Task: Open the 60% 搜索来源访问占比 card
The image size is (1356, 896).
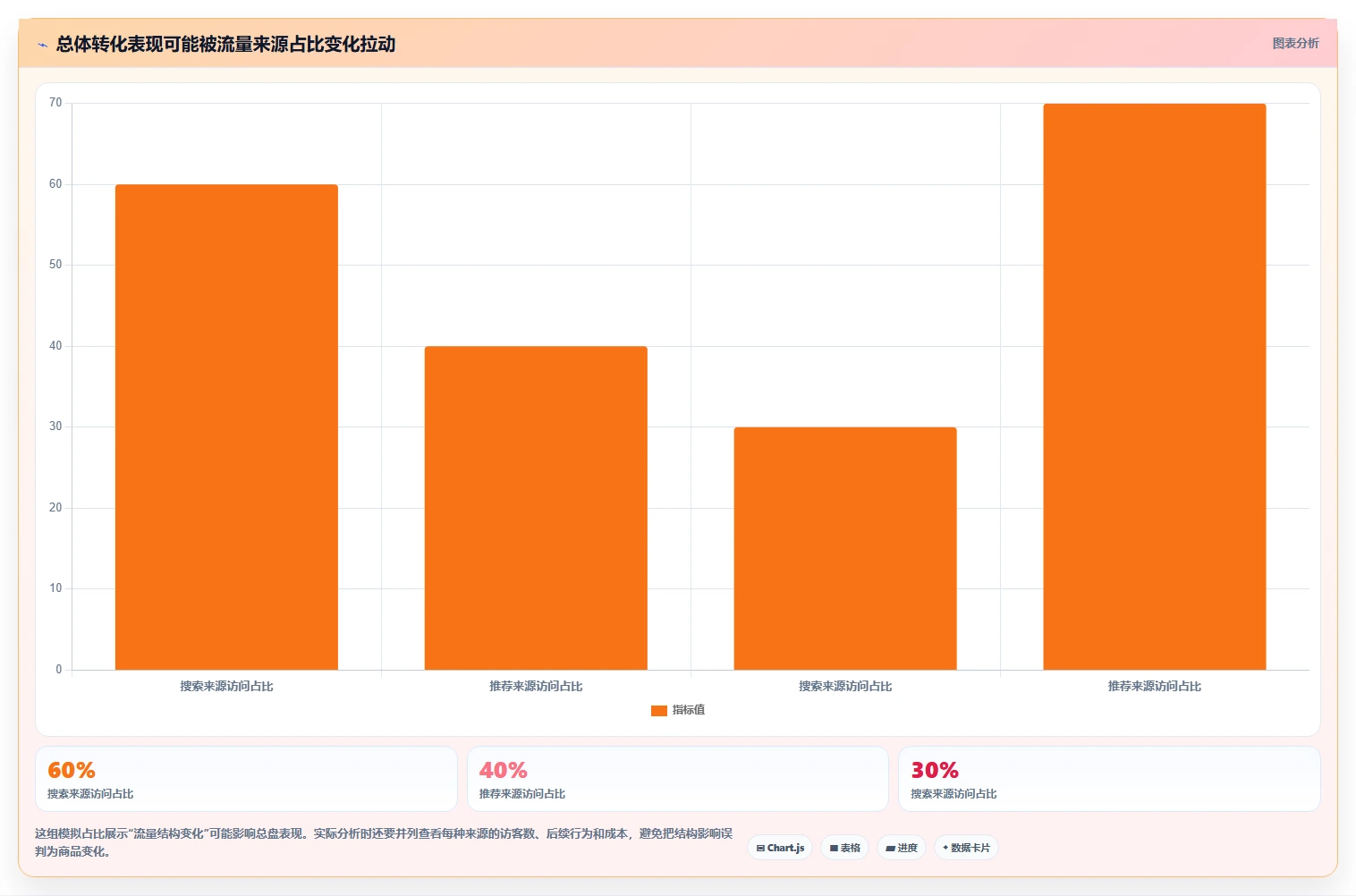Action: tap(246, 779)
